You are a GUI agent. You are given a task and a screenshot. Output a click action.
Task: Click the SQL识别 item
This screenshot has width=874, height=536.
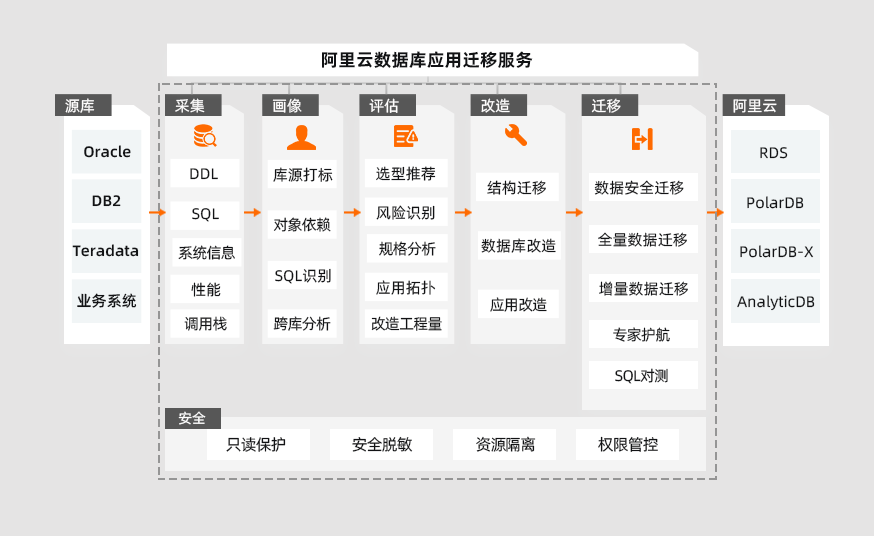pos(302,275)
